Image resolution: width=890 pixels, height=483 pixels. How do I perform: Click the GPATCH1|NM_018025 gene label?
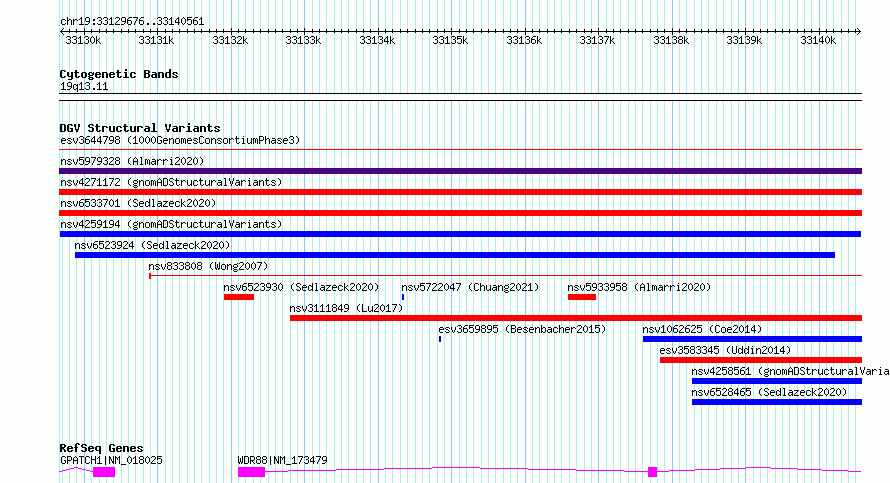coord(111,460)
